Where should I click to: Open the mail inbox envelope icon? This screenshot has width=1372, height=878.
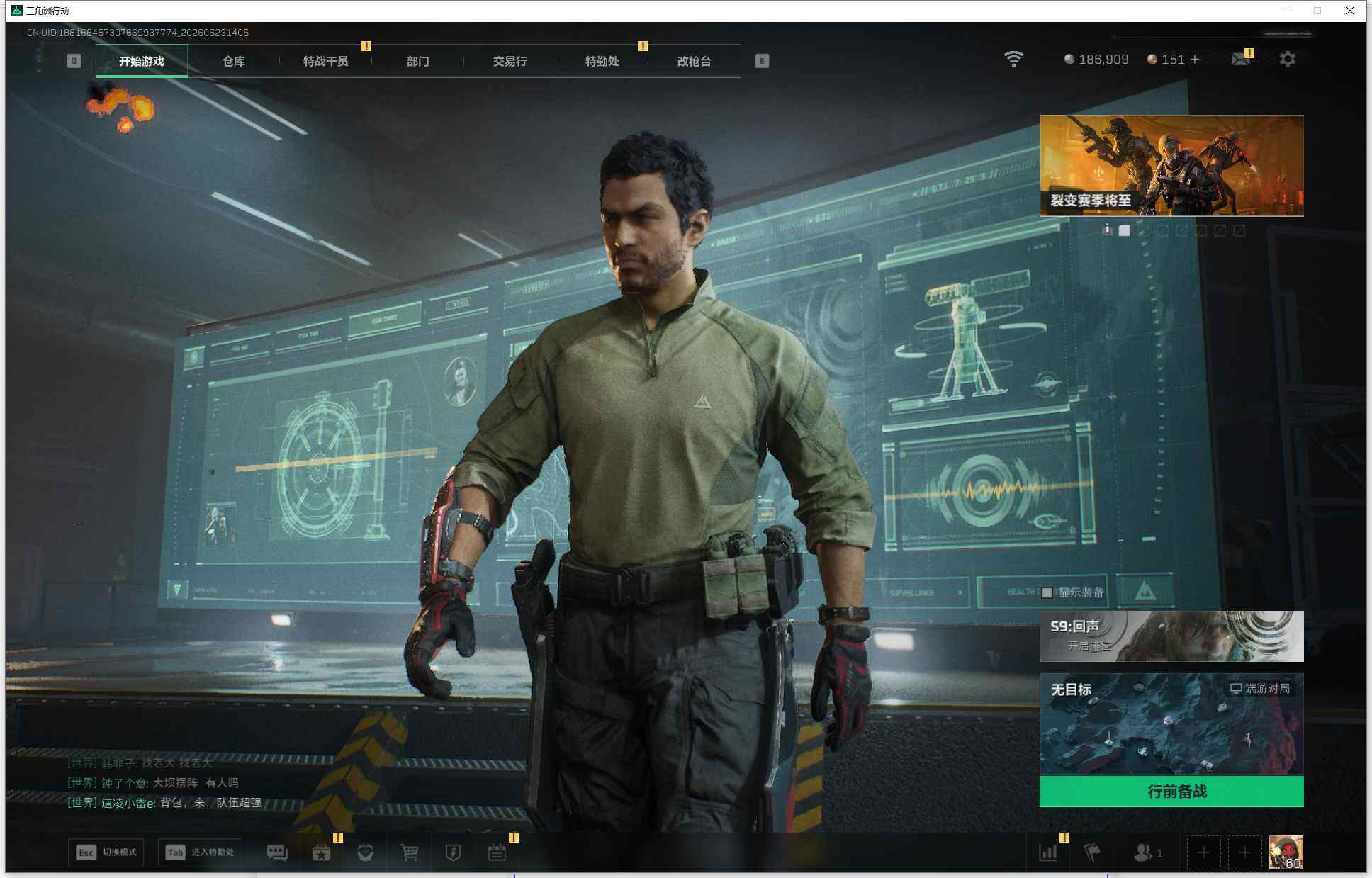[x=1241, y=60]
